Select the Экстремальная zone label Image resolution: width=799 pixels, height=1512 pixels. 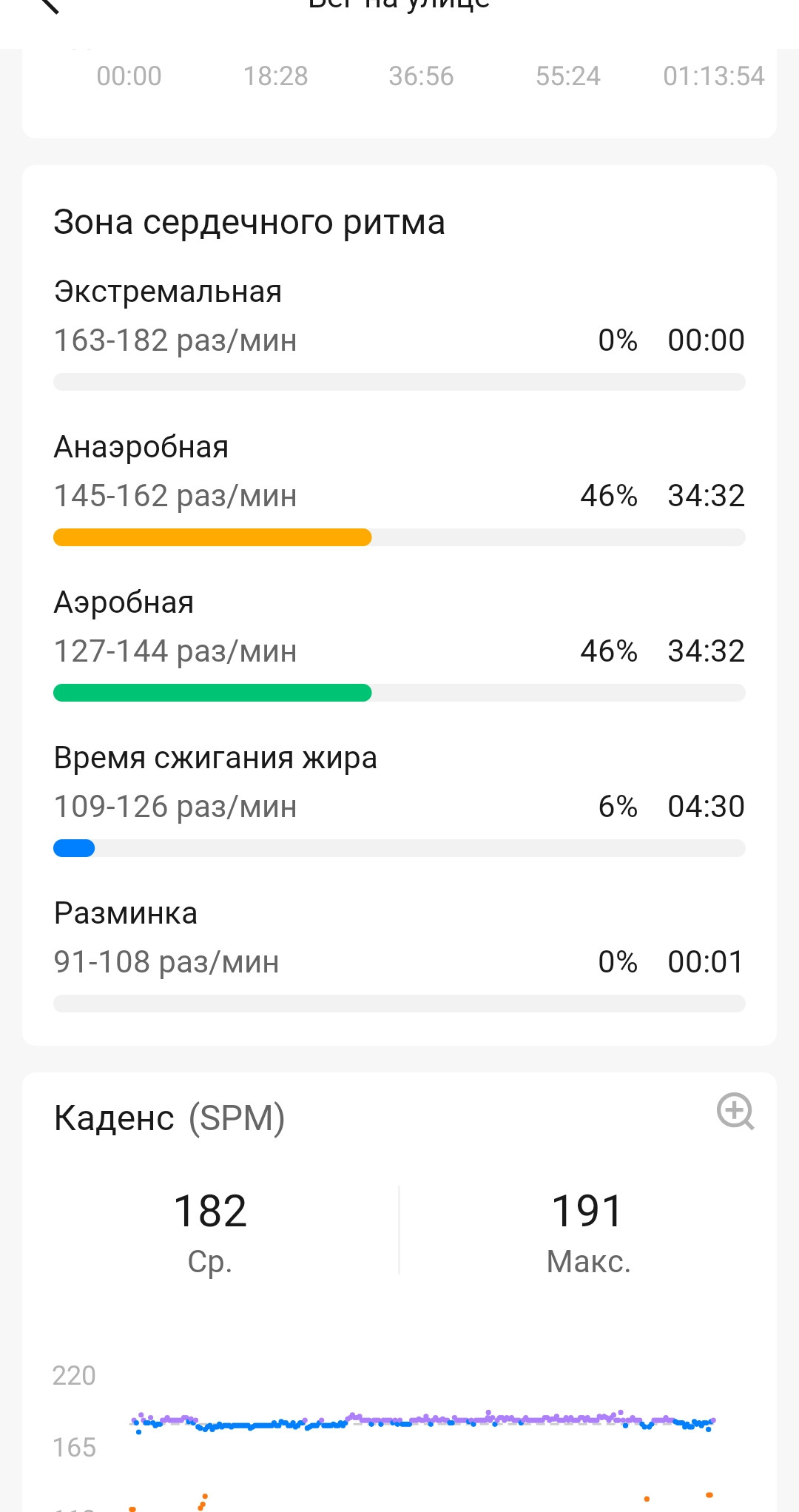click(168, 292)
